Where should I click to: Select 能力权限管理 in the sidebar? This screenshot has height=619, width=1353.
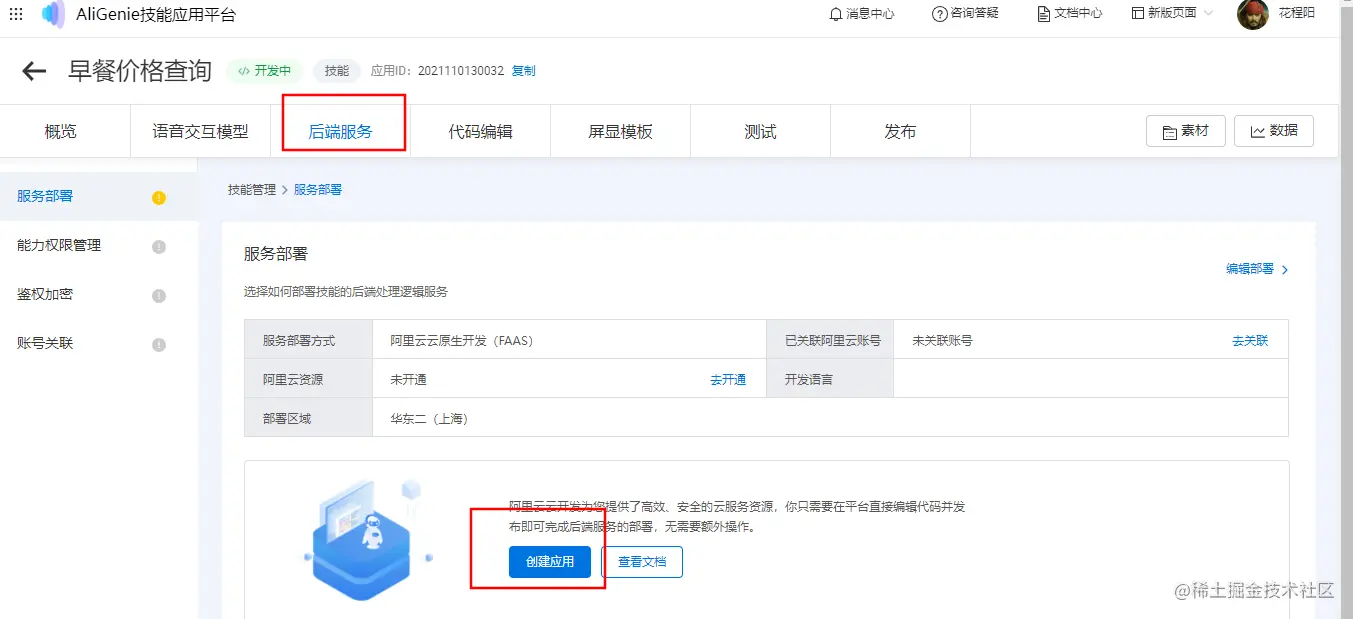coord(98,245)
